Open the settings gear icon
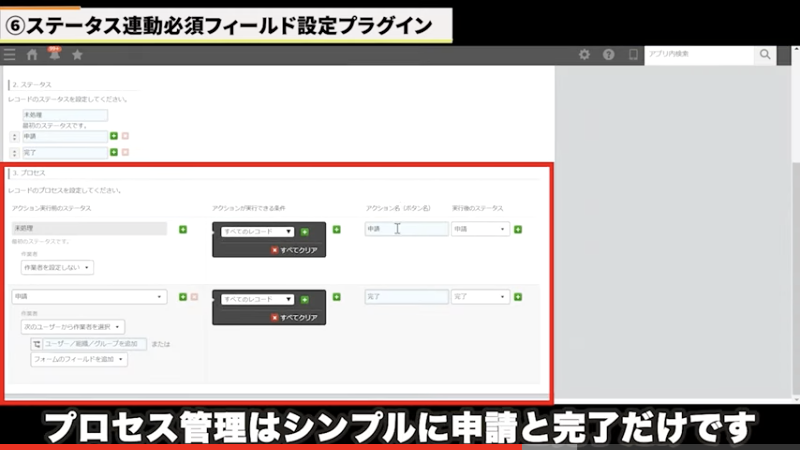The height and width of the screenshot is (450, 800). (584, 55)
